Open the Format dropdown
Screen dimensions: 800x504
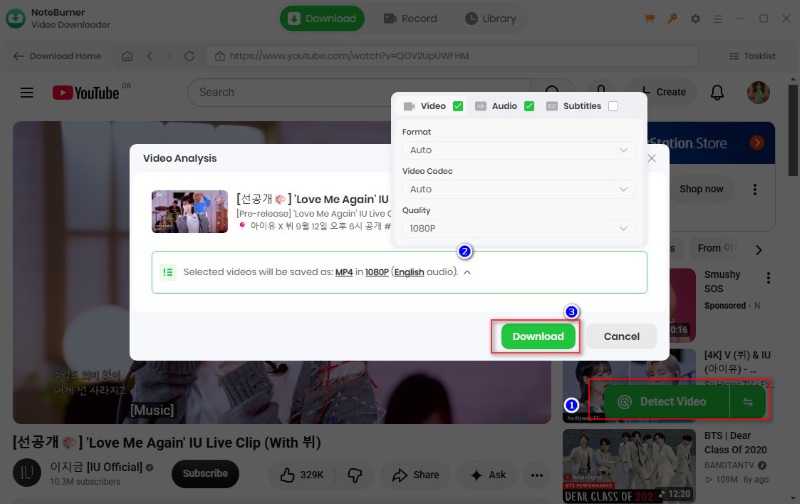(x=519, y=150)
